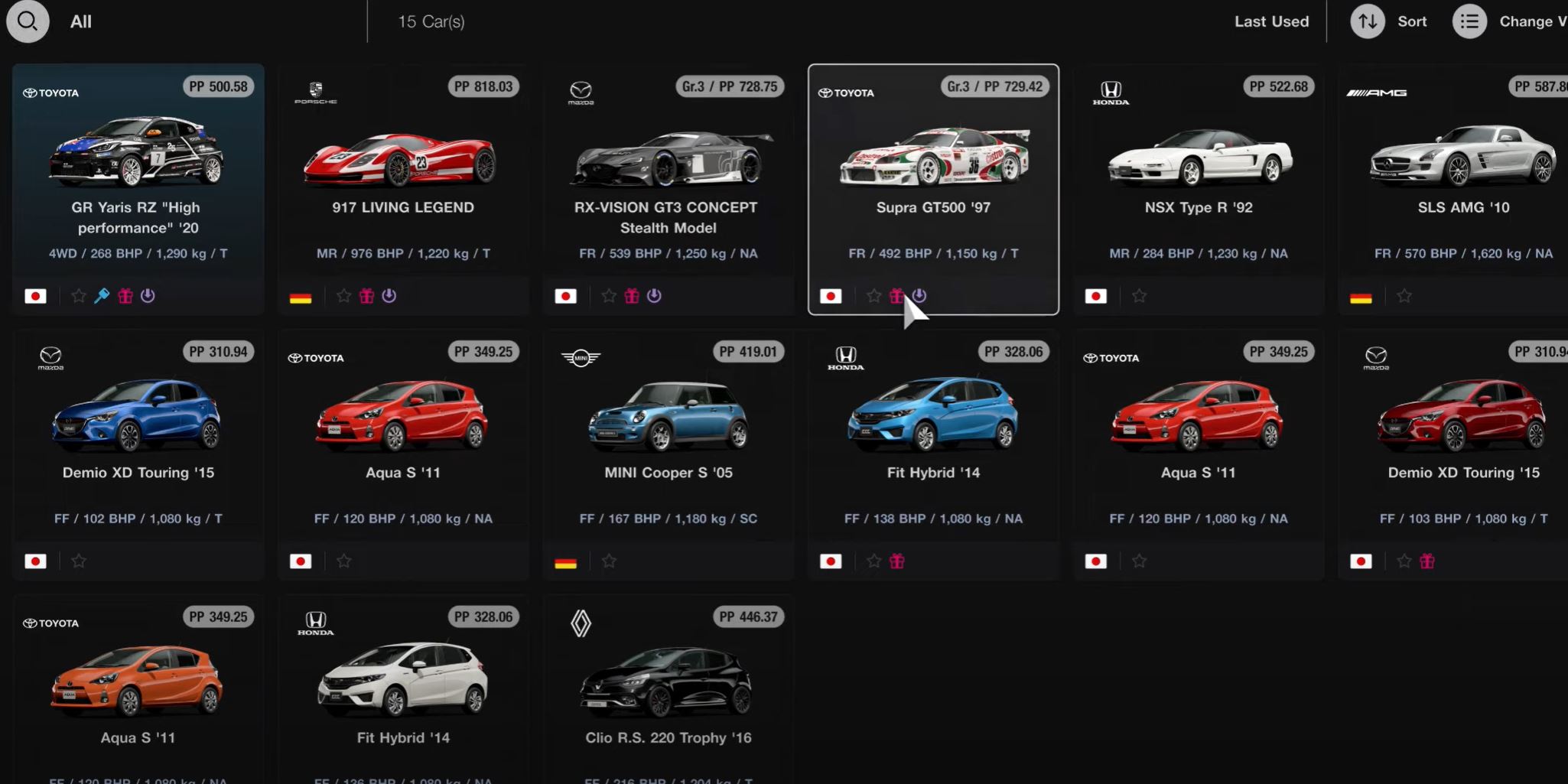
Task: Click the Mazda logo on RX-VISION GT3 card
Action: click(581, 93)
